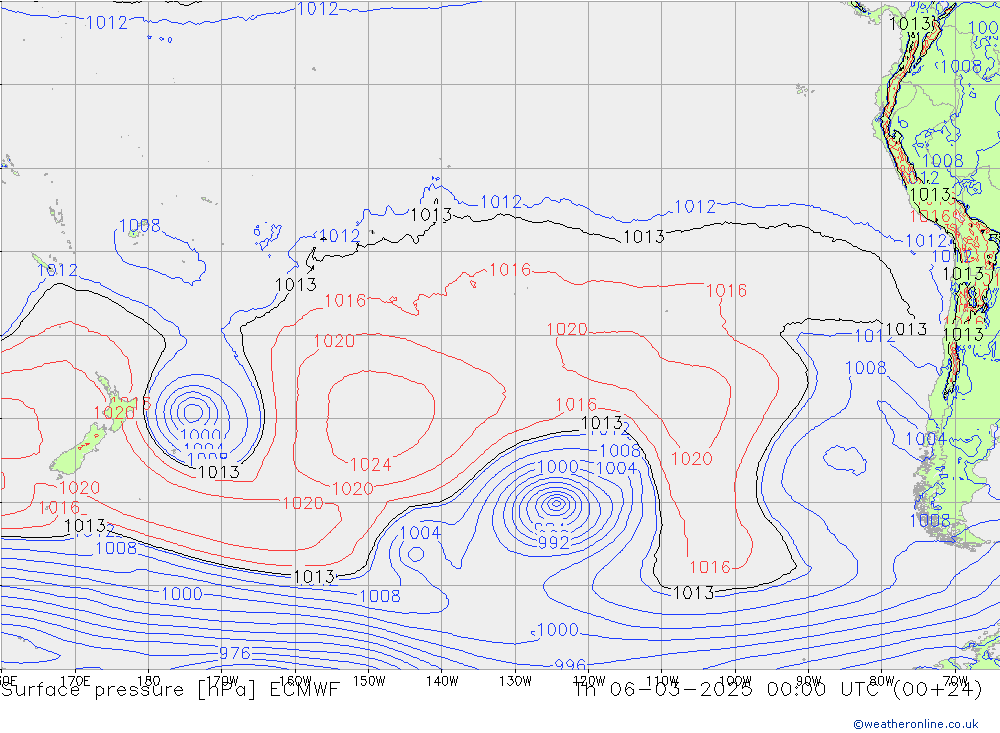The width and height of the screenshot is (1000, 733).
Task: Click the 140W longitude label
Action: coord(442,680)
